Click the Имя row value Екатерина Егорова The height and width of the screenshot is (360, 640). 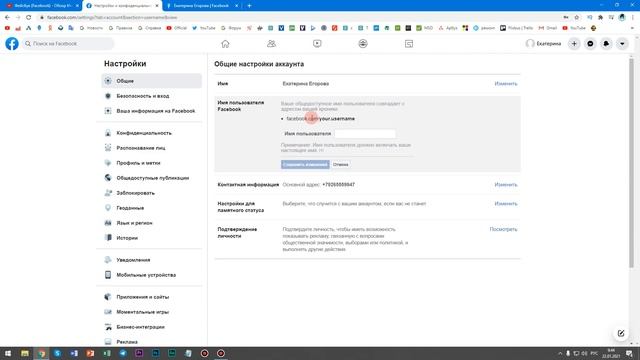coord(306,84)
